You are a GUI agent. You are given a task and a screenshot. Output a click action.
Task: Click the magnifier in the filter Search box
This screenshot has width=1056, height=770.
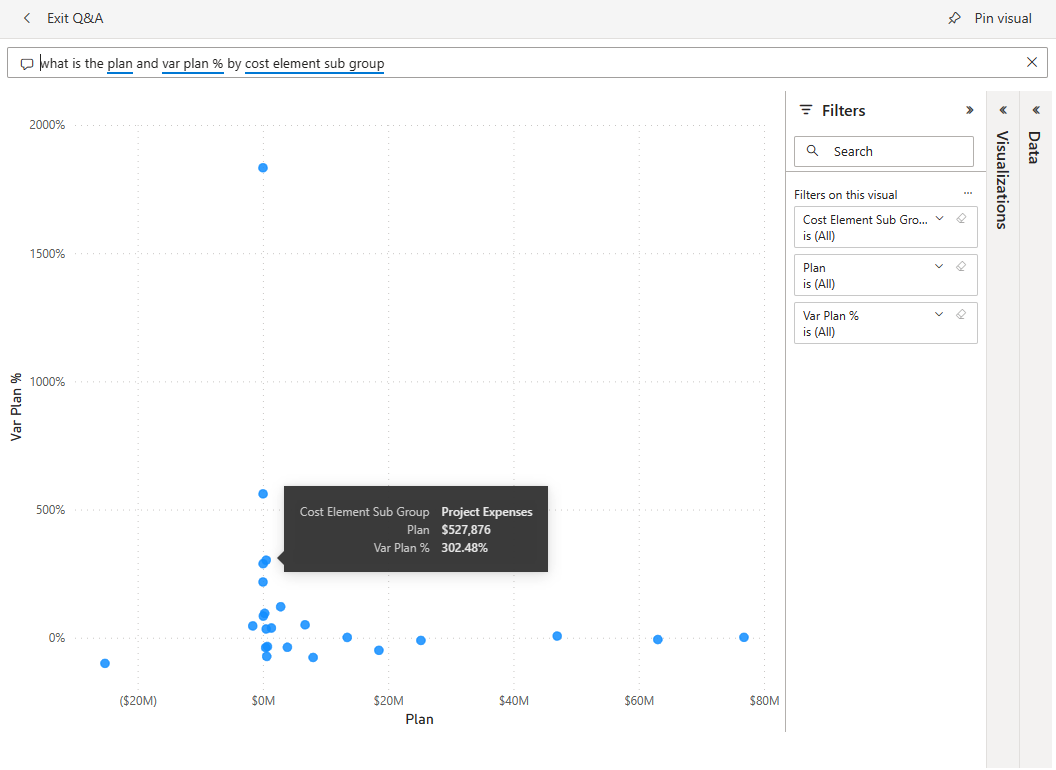(812, 151)
